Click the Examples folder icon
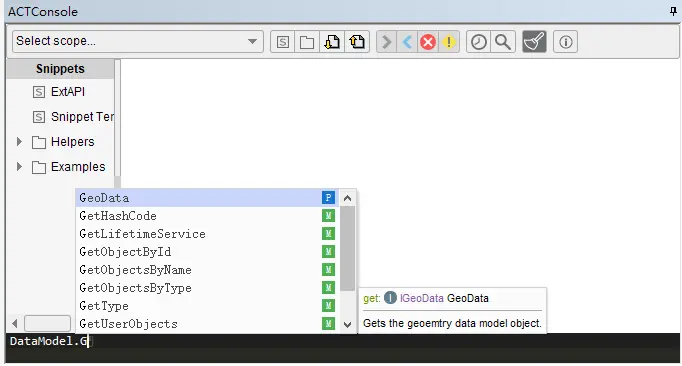The height and width of the screenshot is (366, 682). tap(39, 167)
